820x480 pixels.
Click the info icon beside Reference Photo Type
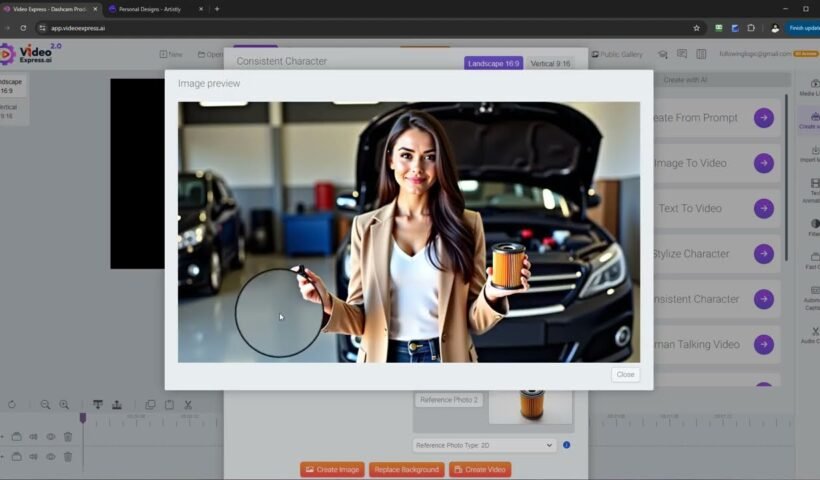pyautogui.click(x=566, y=445)
